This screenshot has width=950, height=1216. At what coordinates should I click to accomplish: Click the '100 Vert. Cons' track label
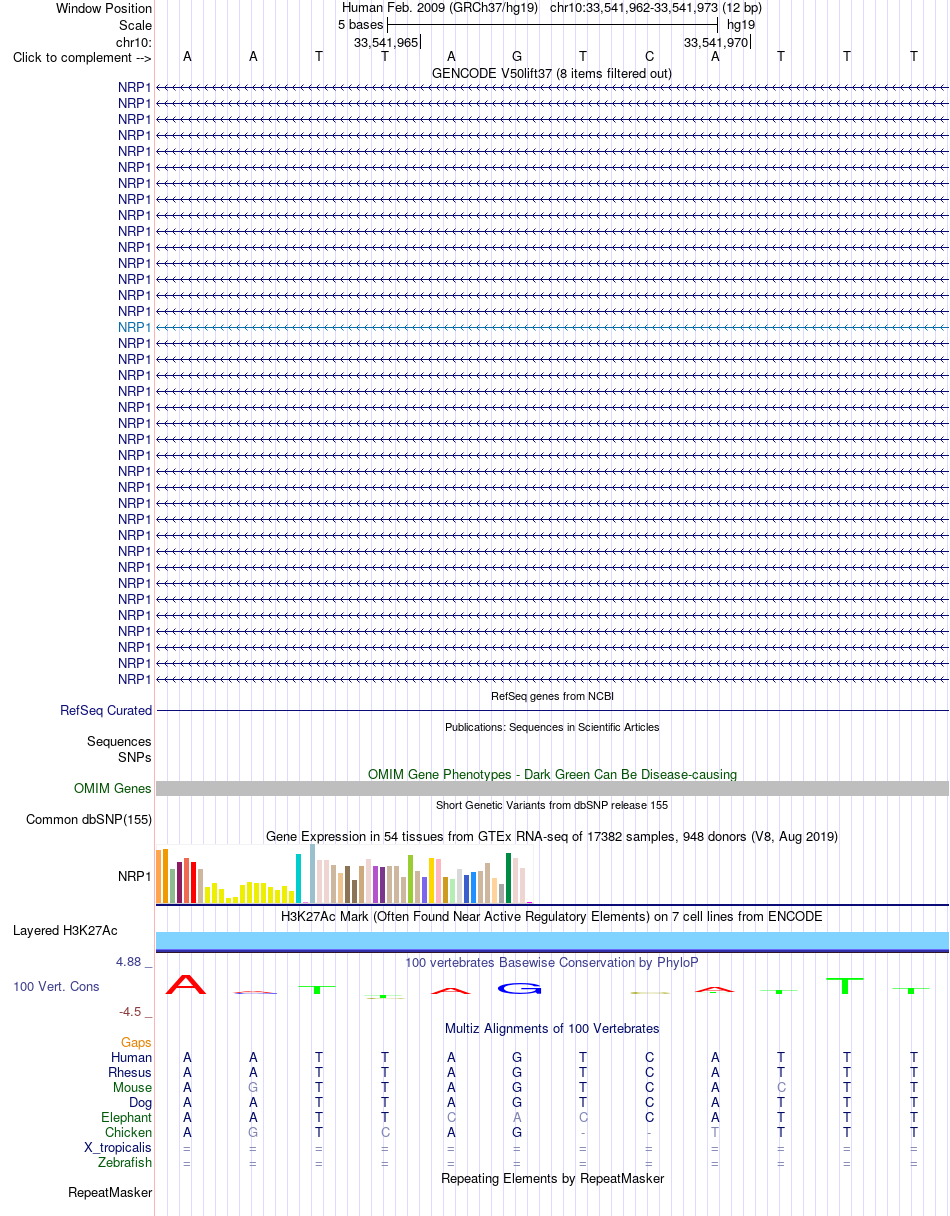[x=56, y=987]
